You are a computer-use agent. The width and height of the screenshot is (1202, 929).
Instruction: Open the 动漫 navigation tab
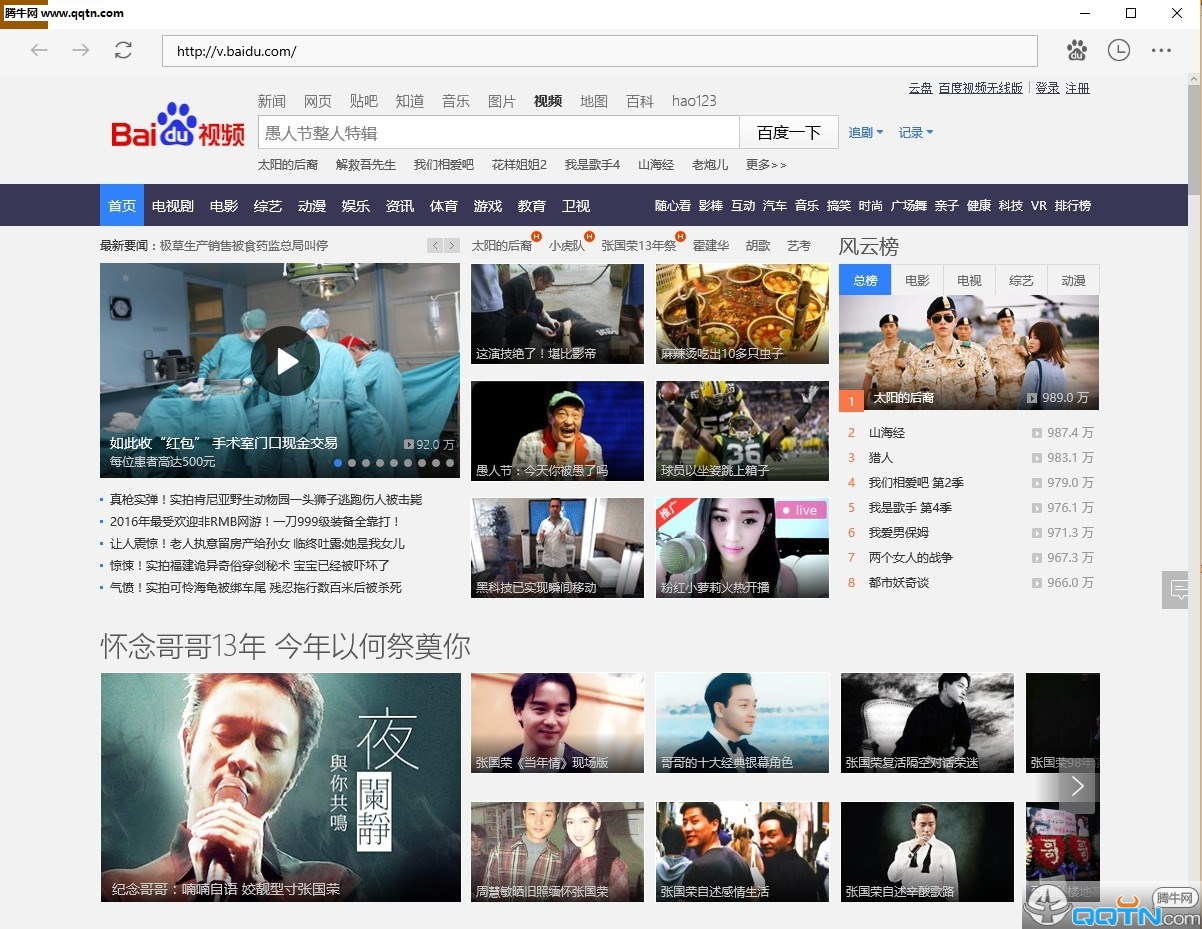point(312,206)
